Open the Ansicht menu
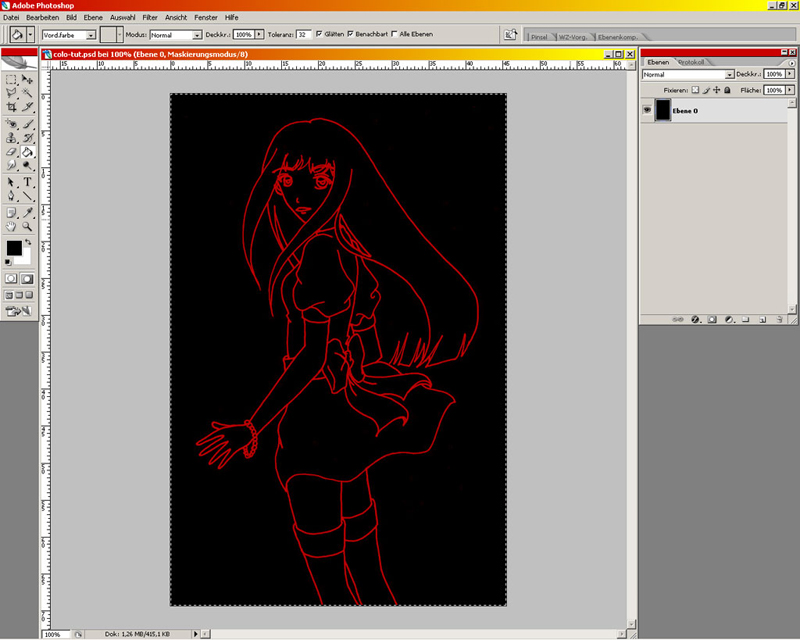800x640 pixels. pos(176,17)
